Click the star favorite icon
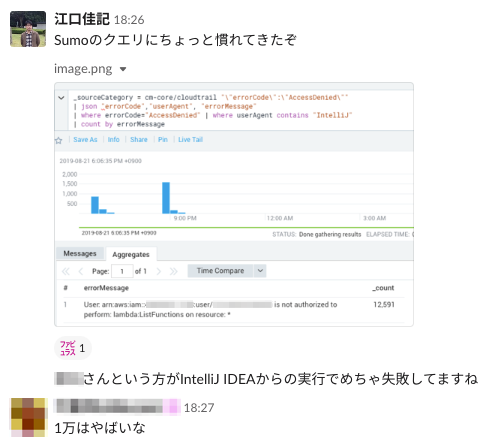The width and height of the screenshot is (488, 441). tap(59, 140)
